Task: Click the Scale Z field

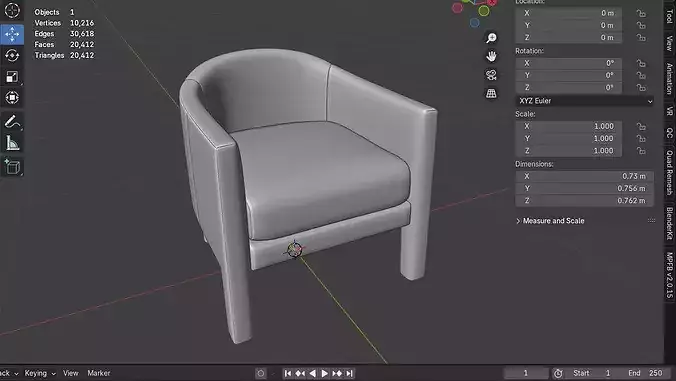Action: point(569,151)
